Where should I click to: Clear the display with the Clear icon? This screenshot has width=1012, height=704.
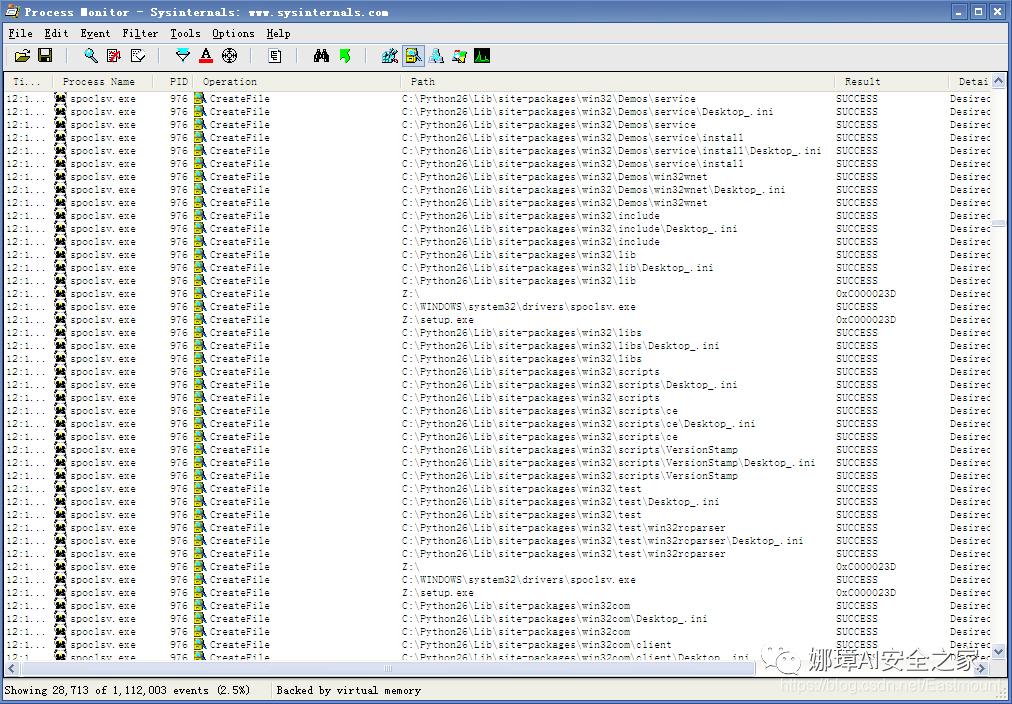click(137, 56)
